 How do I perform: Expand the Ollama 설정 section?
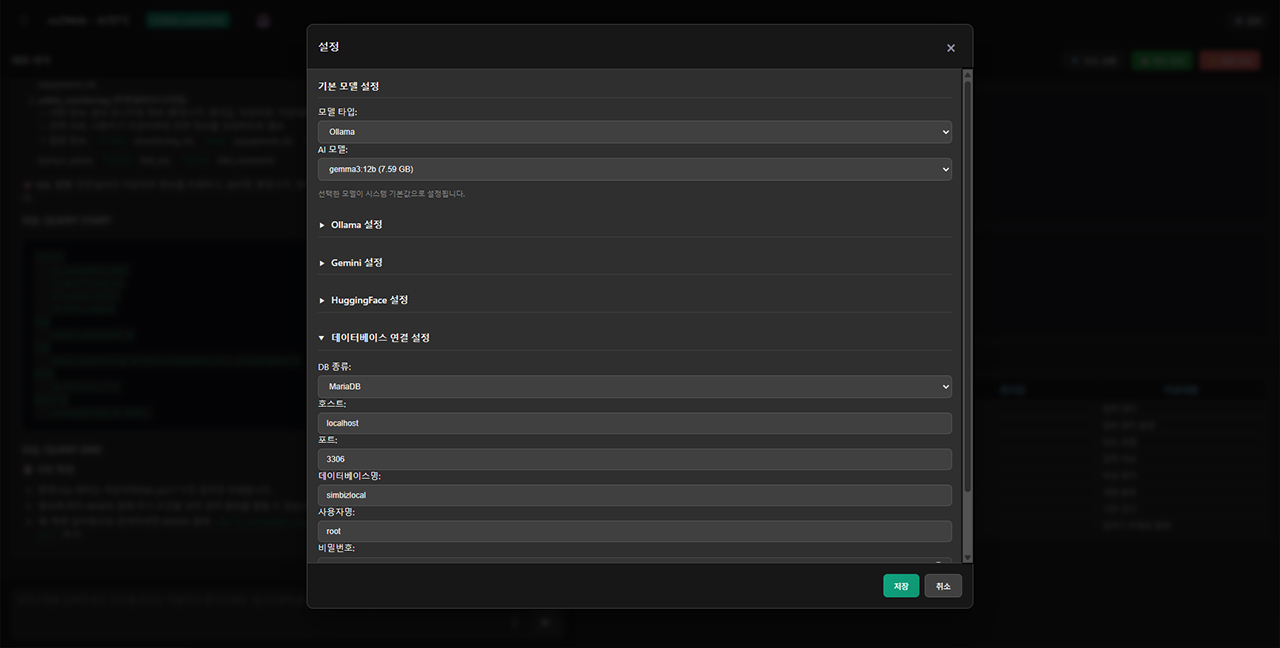click(x=356, y=225)
